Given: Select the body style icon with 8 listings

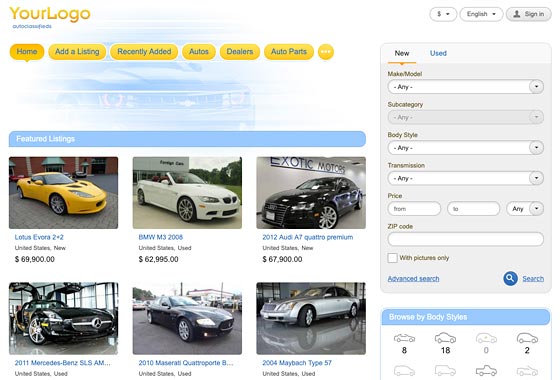Looking at the screenshot, I should (x=404, y=338).
